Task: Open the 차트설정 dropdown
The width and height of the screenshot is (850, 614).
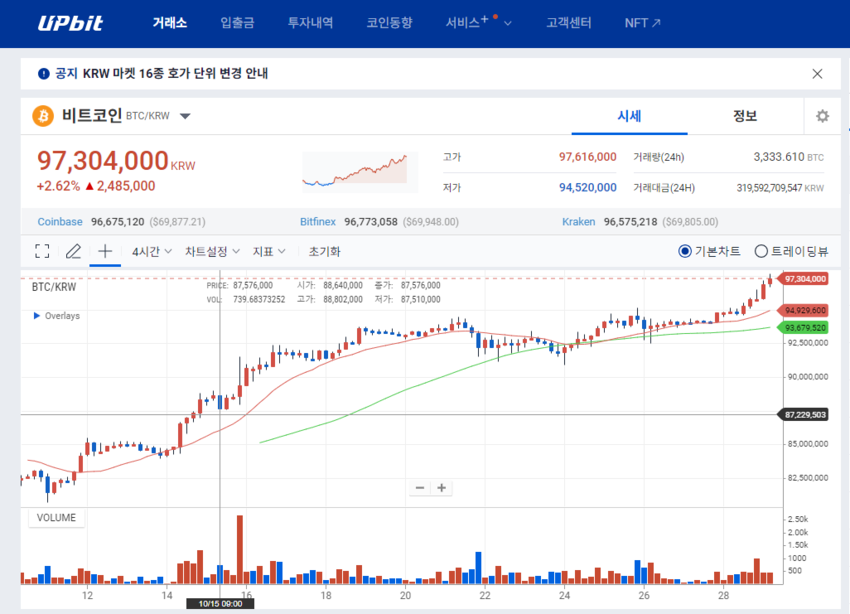Action: click(x=212, y=252)
